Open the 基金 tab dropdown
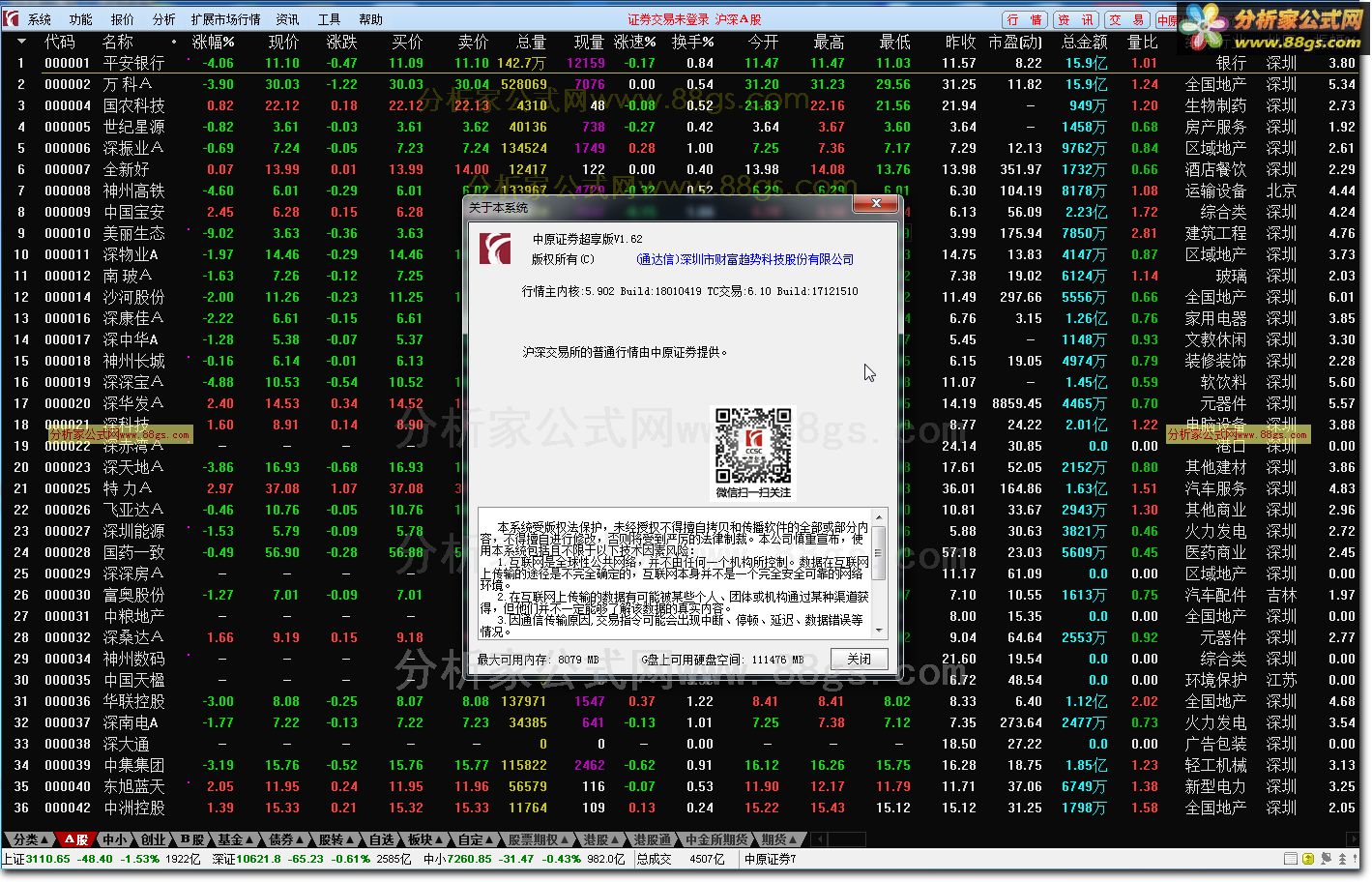 pos(236,839)
